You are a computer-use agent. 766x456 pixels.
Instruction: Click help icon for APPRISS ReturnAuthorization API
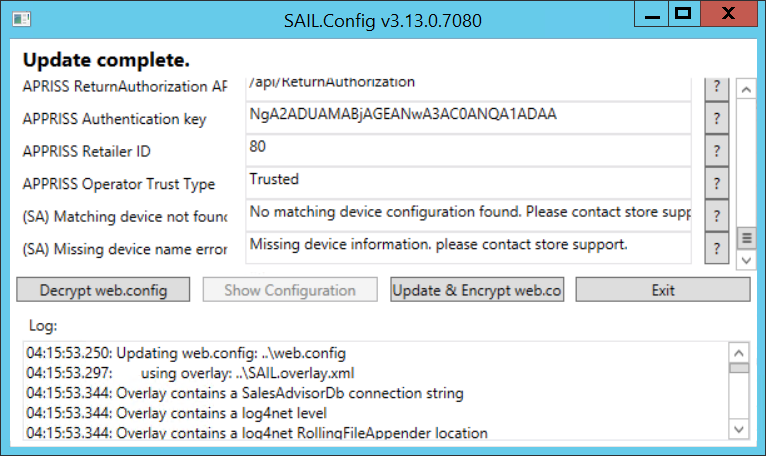click(x=717, y=87)
